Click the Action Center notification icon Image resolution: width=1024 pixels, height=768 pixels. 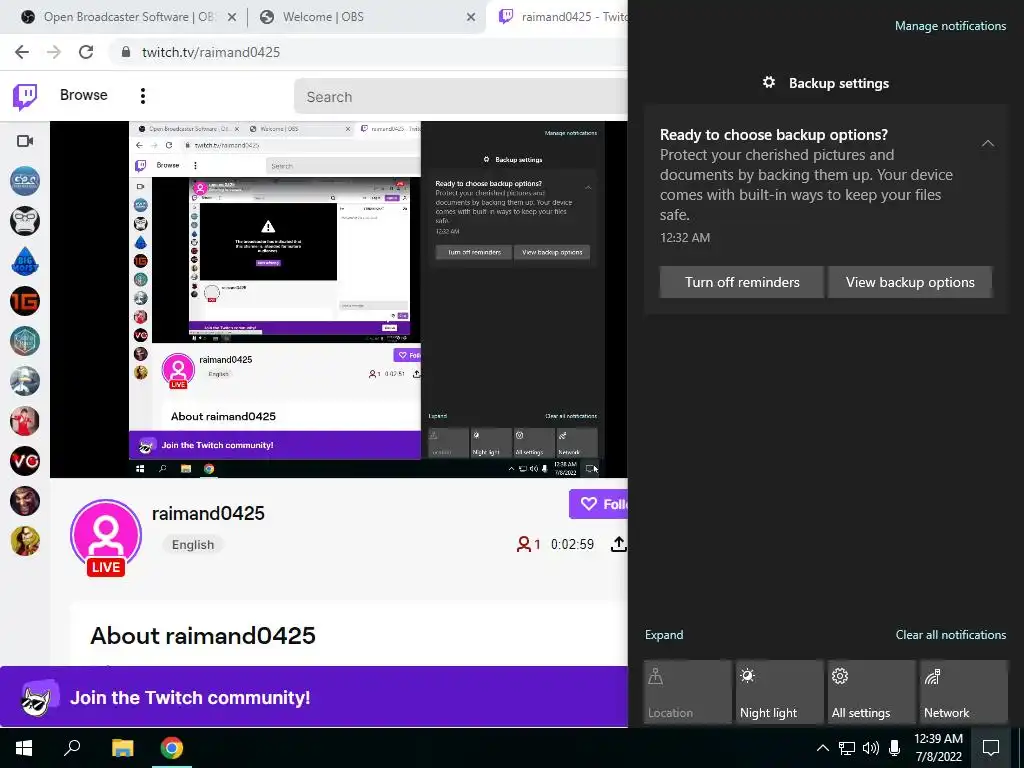(991, 748)
